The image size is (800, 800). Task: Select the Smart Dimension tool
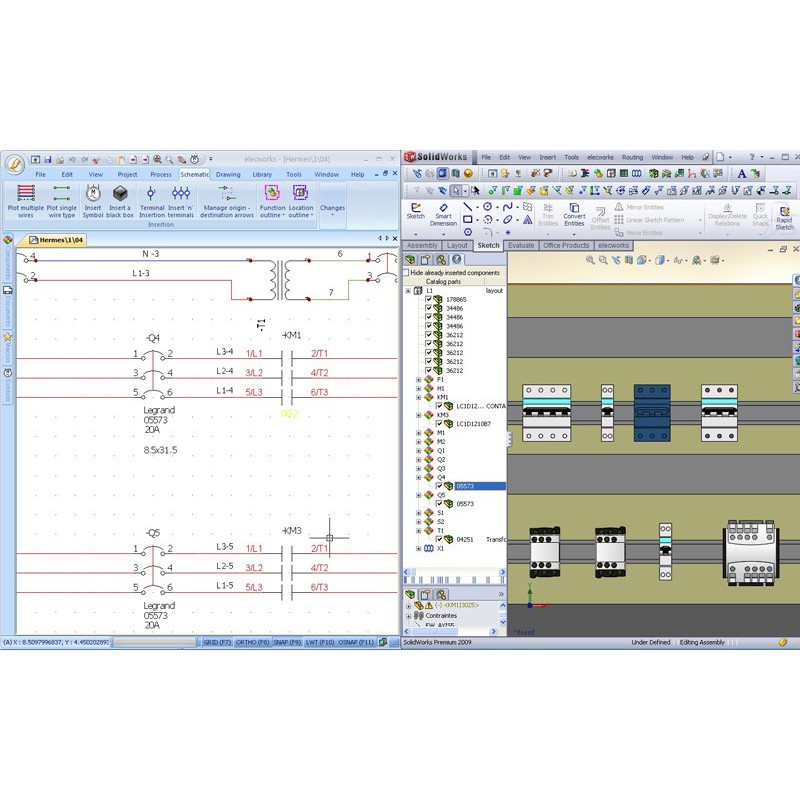[443, 215]
